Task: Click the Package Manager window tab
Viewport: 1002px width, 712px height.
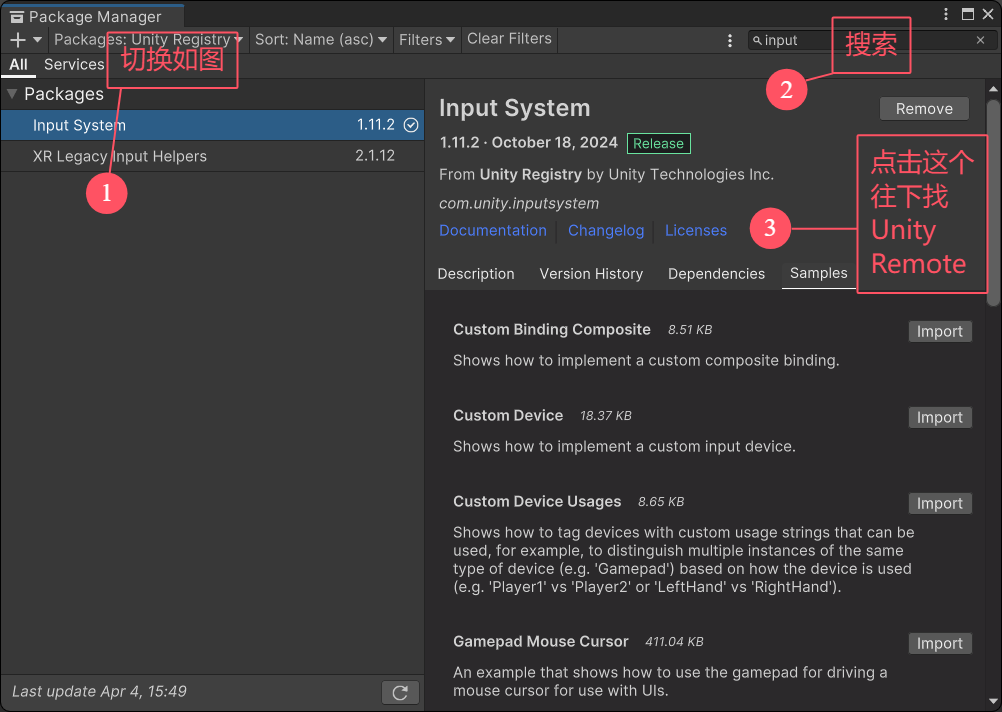Action: 94,17
